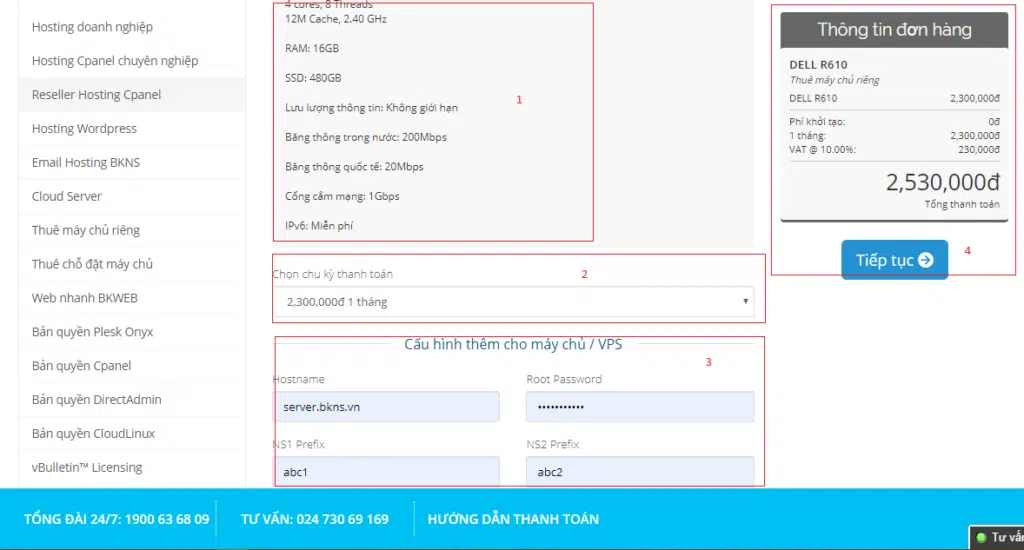Open Cloud Server sidebar item
This screenshot has height=550, width=1024.
132,197
